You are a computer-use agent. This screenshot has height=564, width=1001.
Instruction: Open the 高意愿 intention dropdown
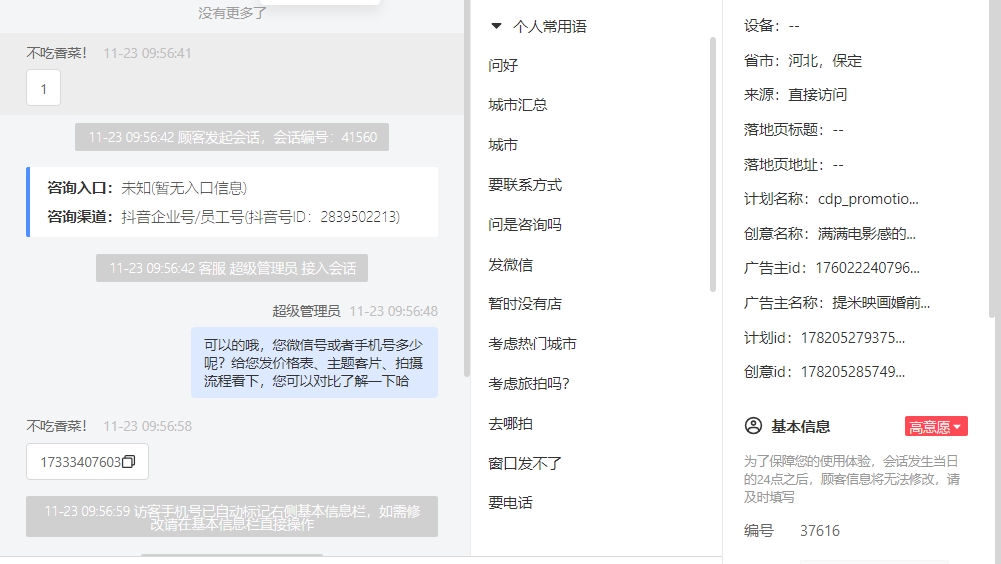(x=936, y=427)
